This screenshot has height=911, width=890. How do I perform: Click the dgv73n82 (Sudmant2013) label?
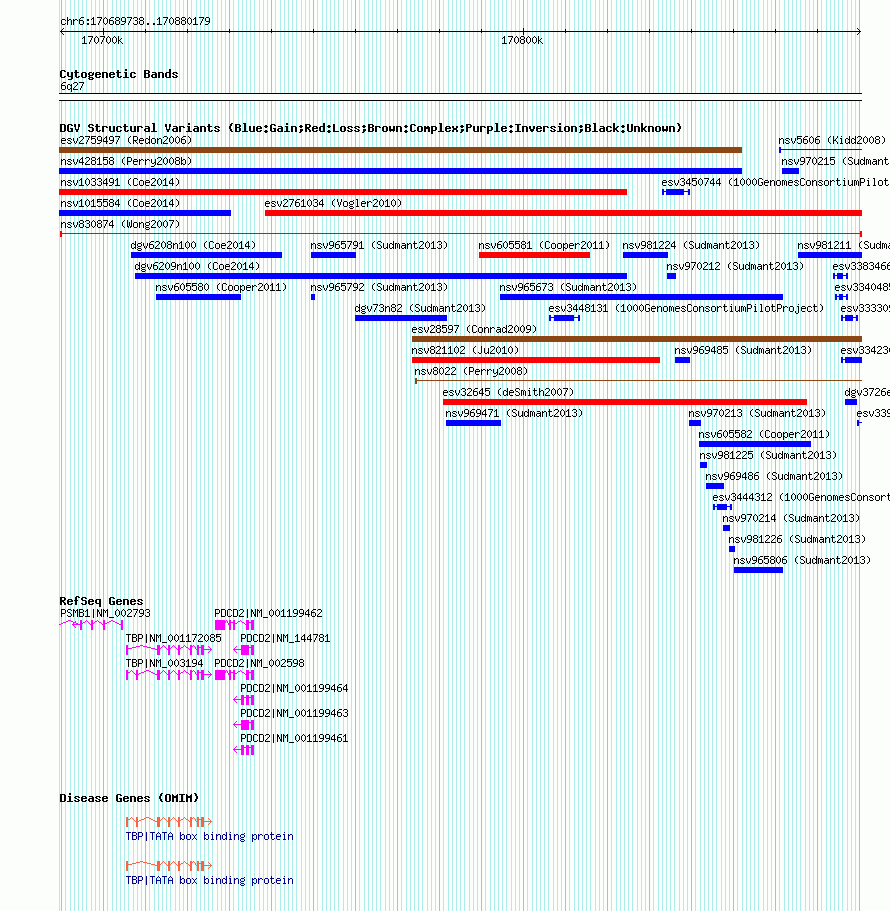(x=420, y=308)
